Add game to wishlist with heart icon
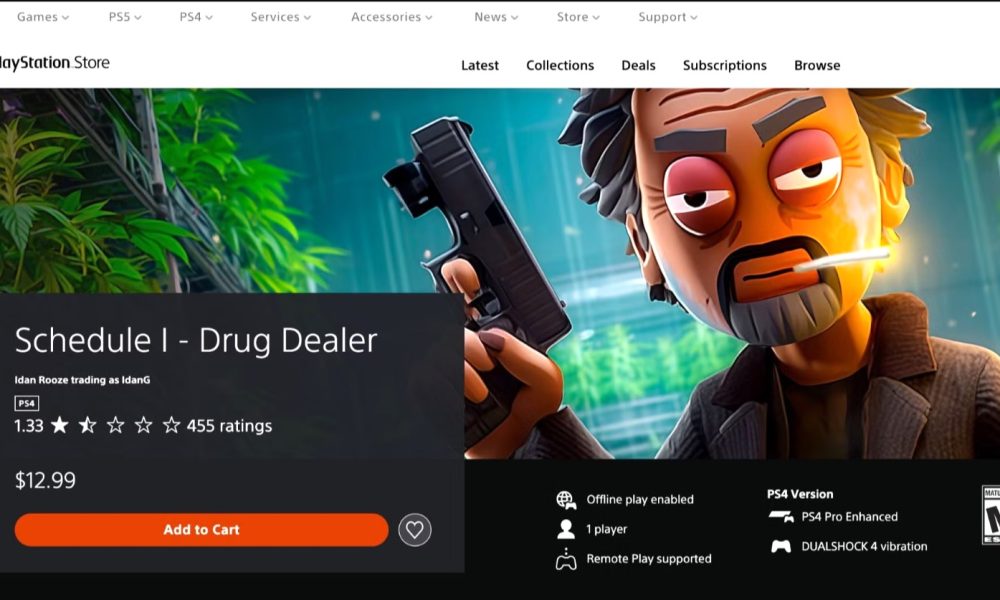Image resolution: width=1000 pixels, height=600 pixels. (415, 530)
